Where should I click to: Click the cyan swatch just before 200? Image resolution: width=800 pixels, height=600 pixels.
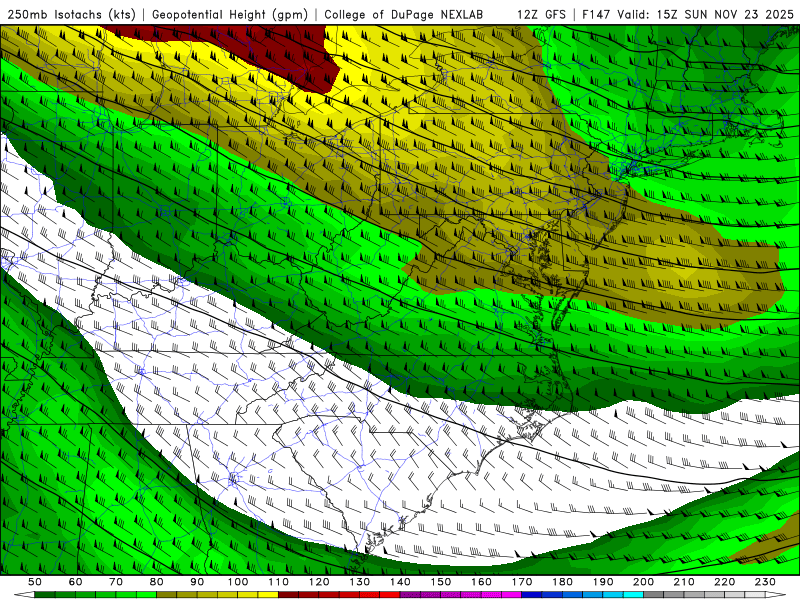point(633,594)
